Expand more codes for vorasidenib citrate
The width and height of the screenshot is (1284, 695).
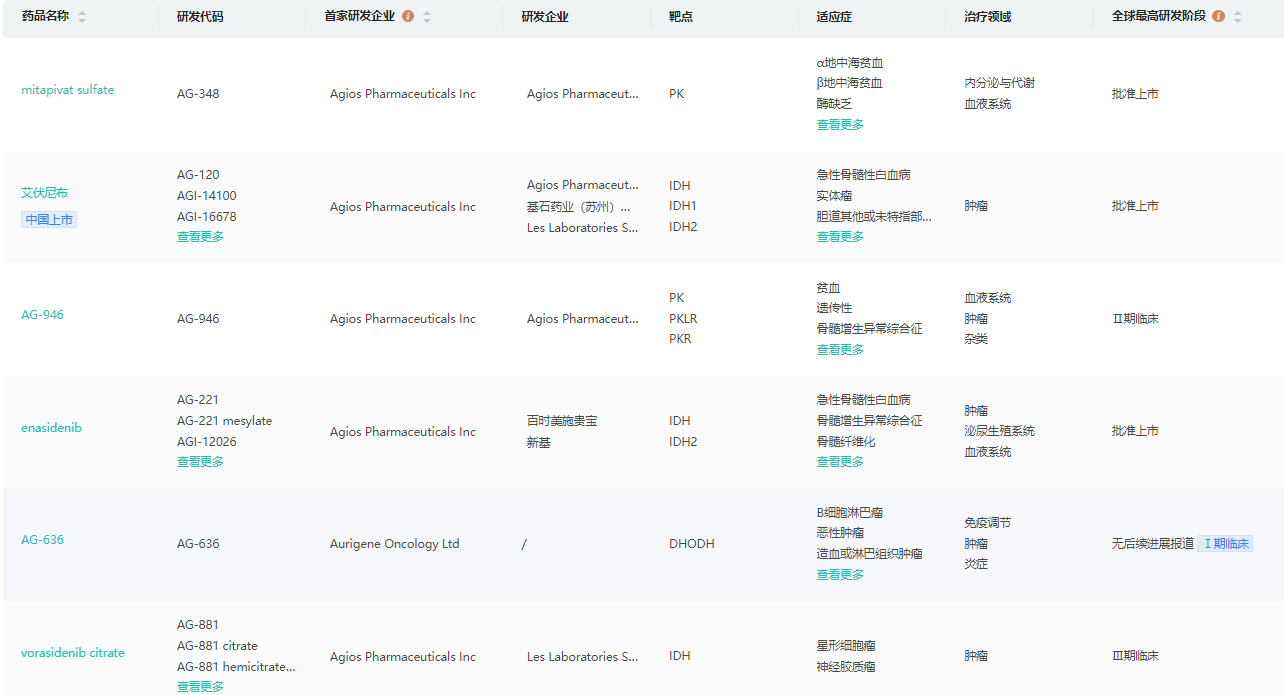200,686
